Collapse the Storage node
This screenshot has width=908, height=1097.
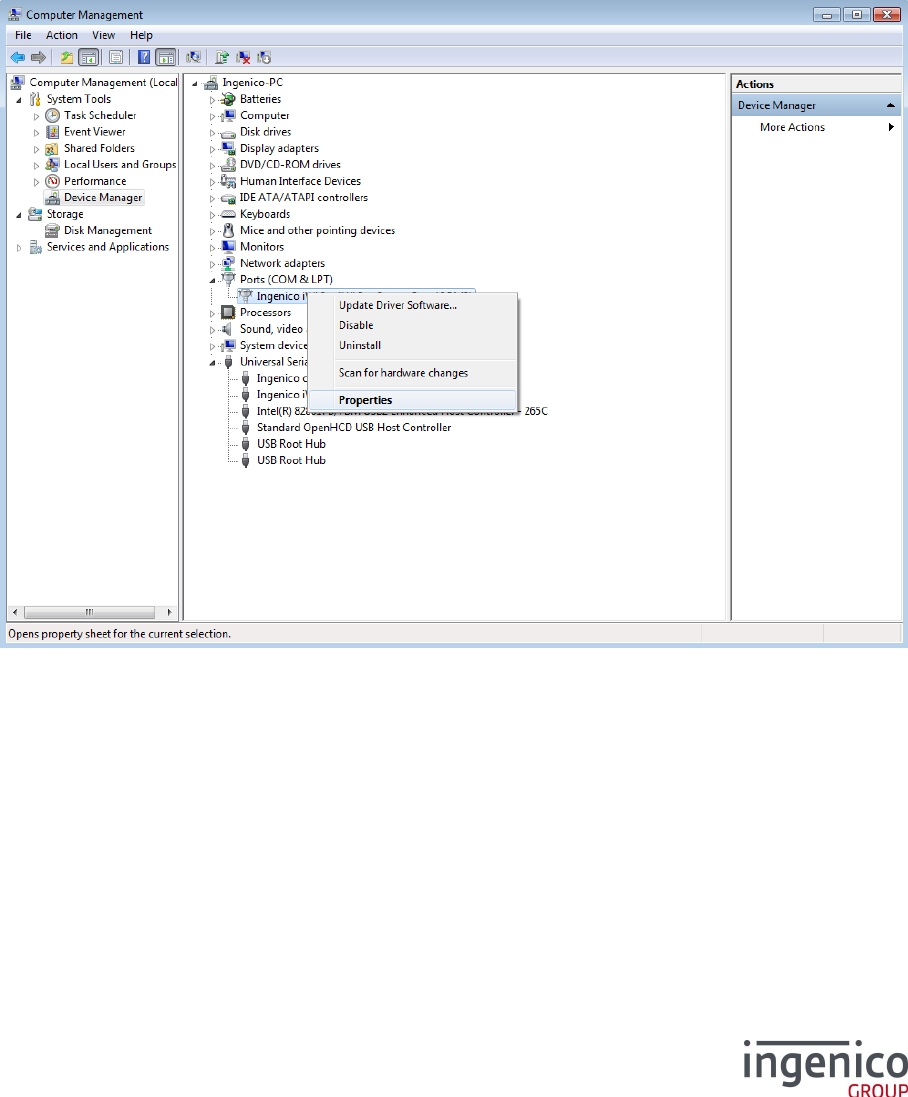click(x=19, y=215)
